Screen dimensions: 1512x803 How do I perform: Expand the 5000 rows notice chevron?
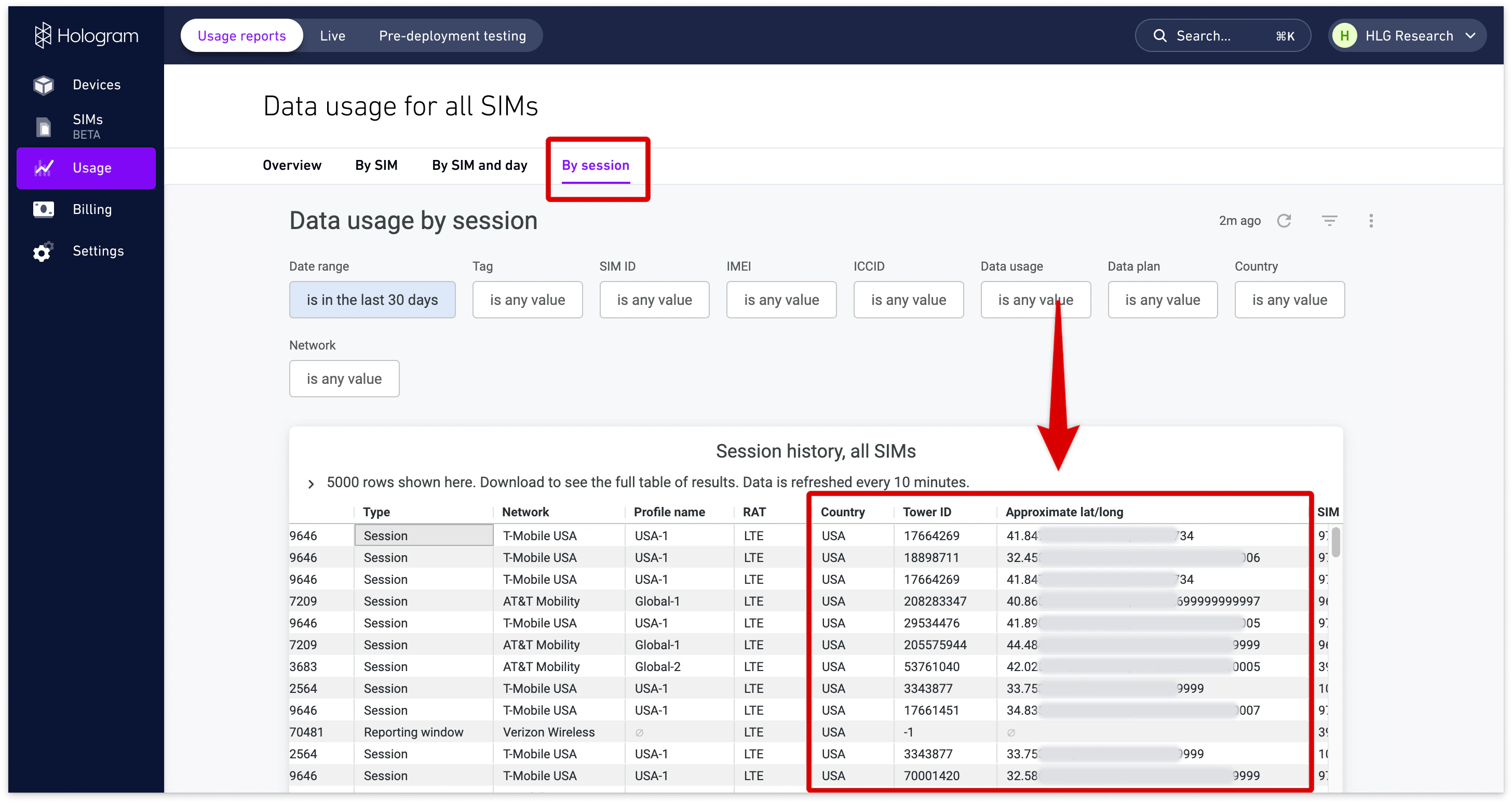coord(311,484)
